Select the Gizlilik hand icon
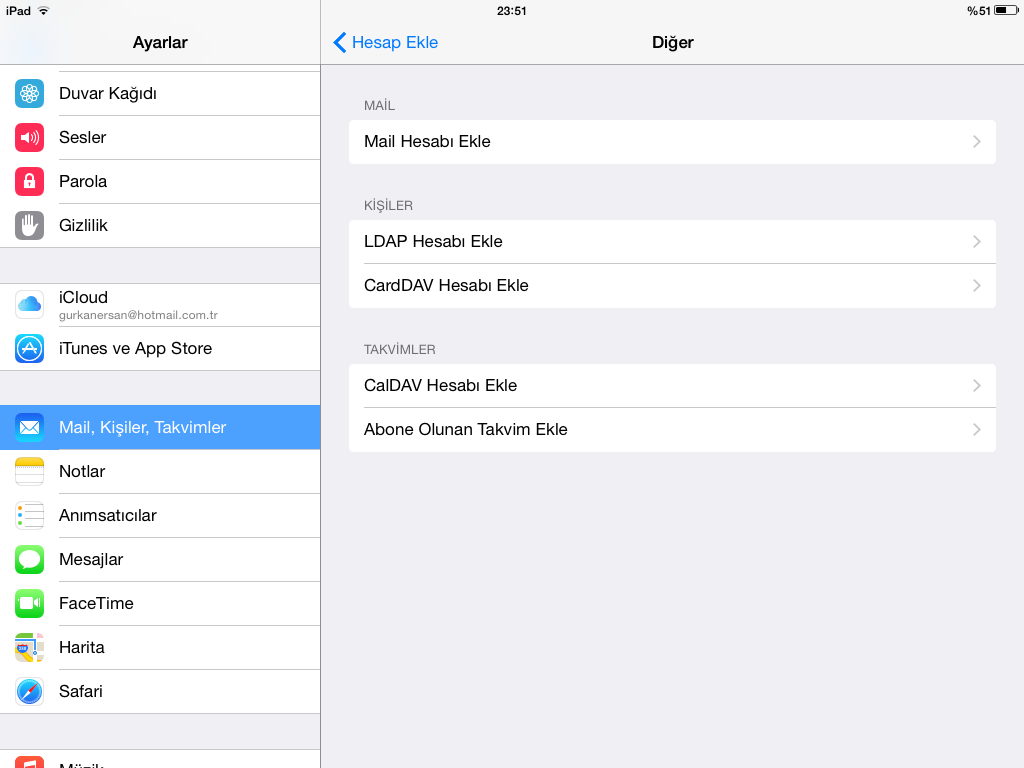 click(29, 225)
